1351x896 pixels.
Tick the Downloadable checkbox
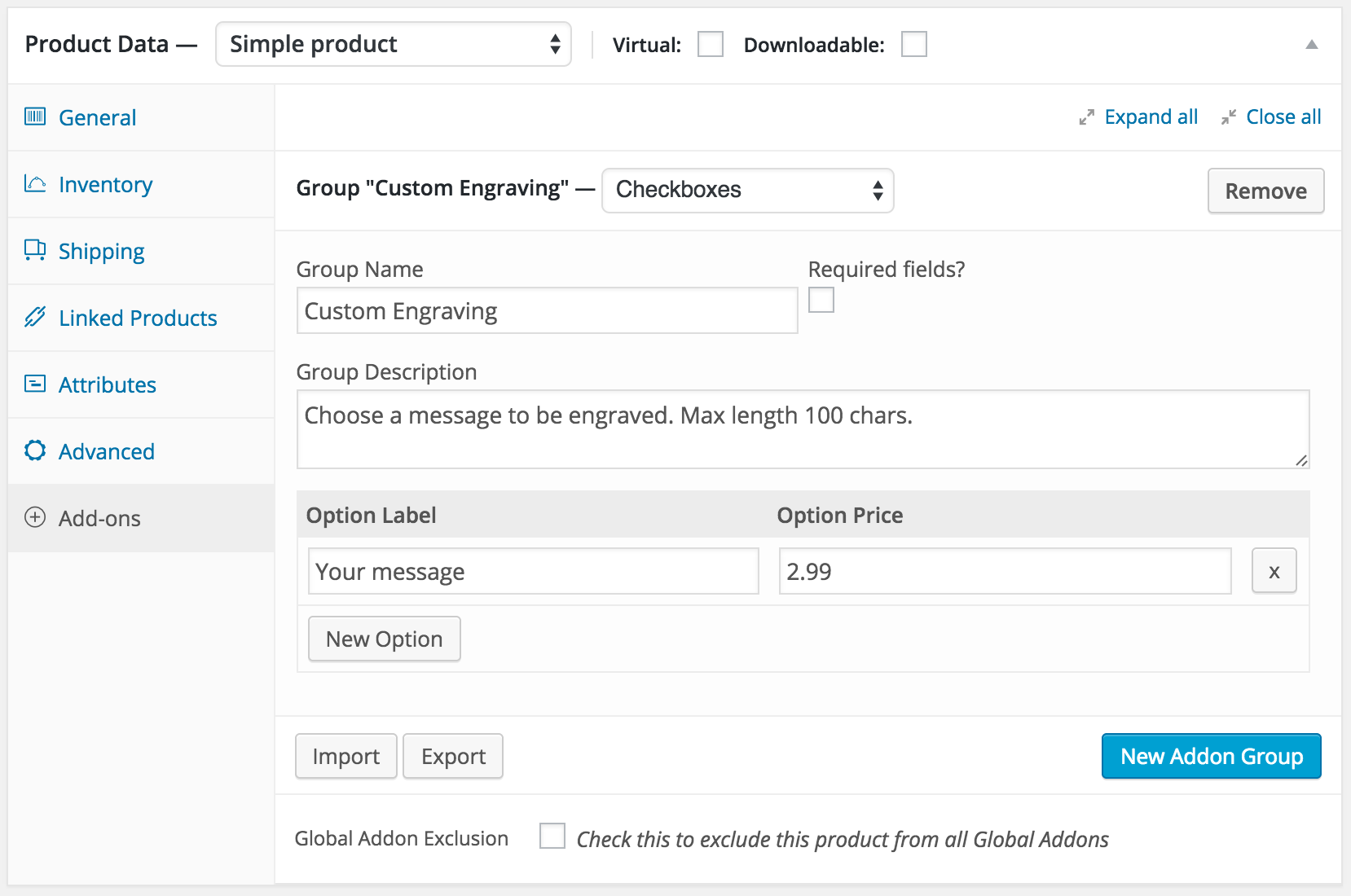pos(914,44)
